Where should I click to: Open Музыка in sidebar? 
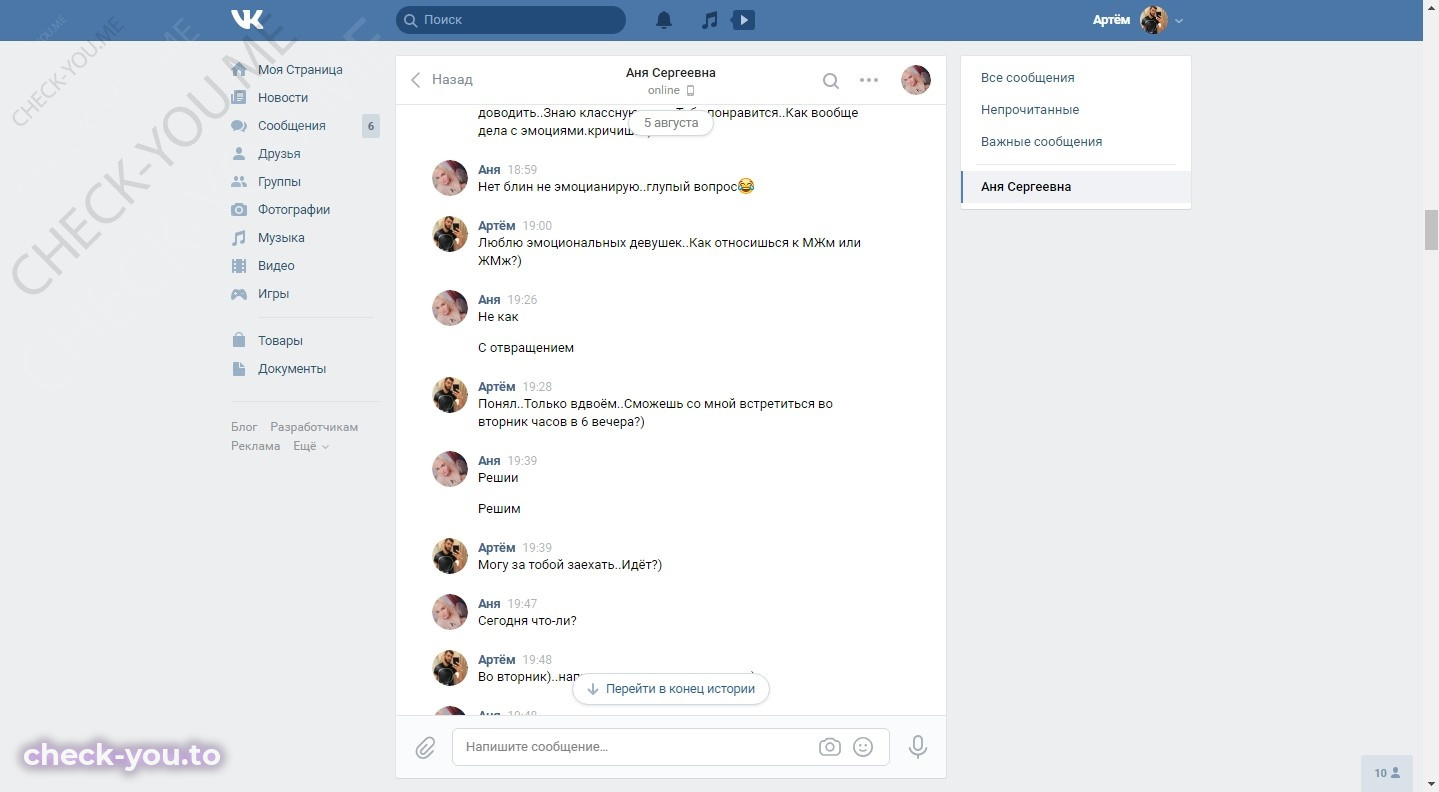click(x=281, y=238)
